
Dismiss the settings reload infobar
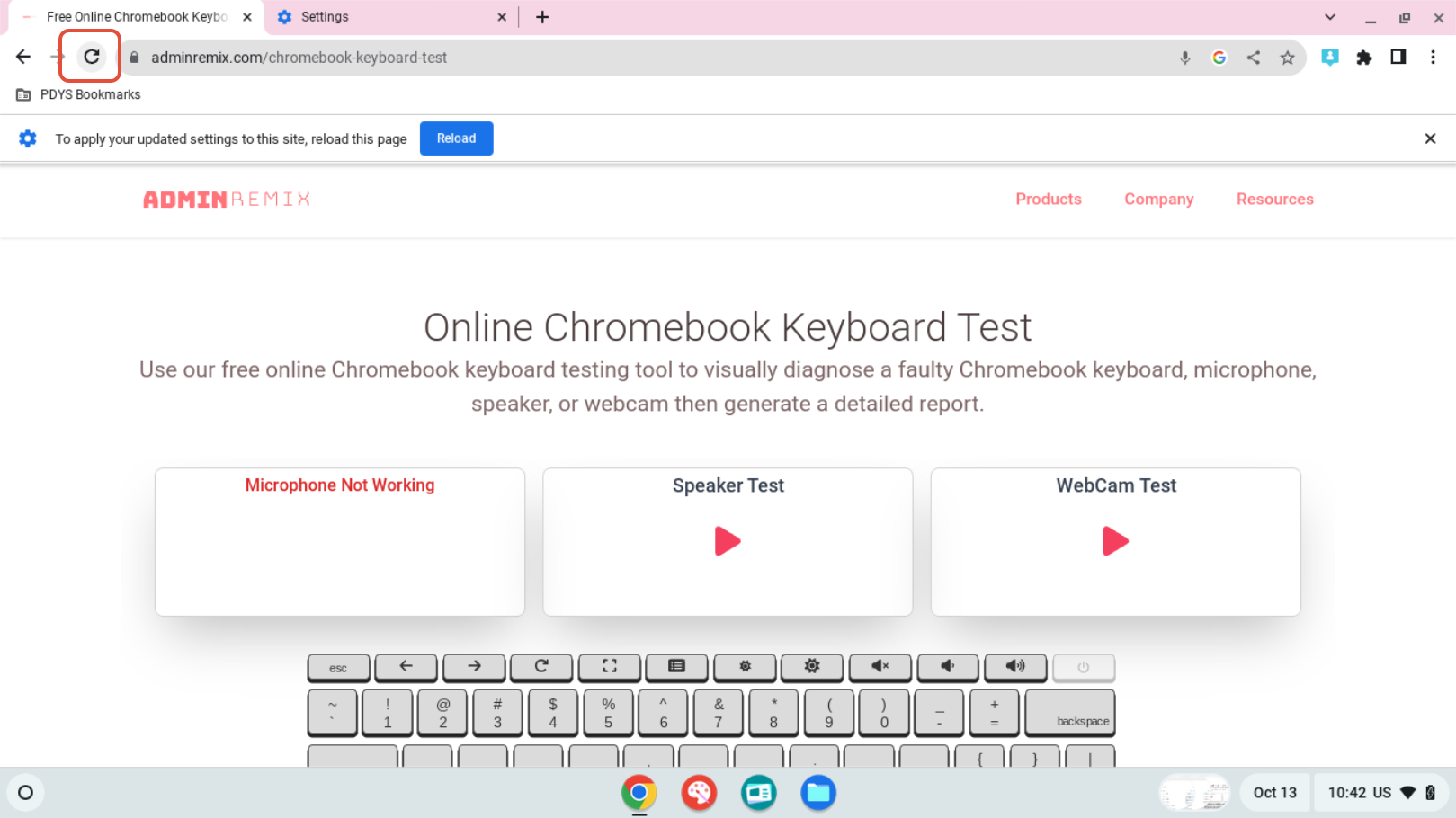pyautogui.click(x=1430, y=138)
